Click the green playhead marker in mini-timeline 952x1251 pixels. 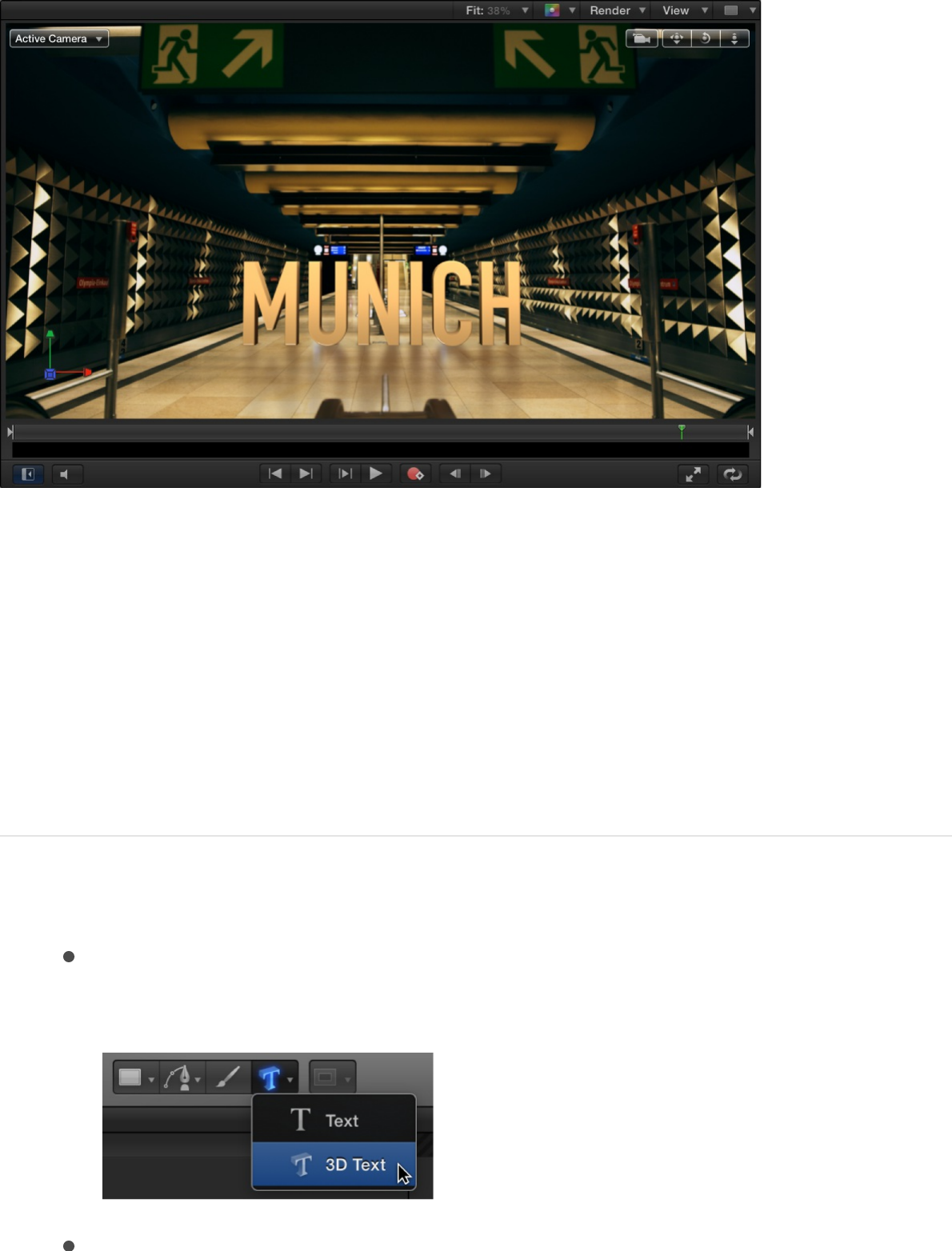(x=682, y=431)
